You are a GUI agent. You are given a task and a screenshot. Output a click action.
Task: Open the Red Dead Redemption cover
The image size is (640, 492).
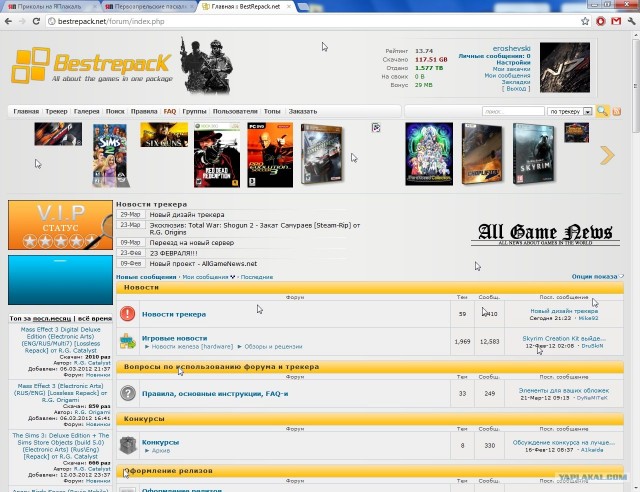pyautogui.click(x=217, y=155)
